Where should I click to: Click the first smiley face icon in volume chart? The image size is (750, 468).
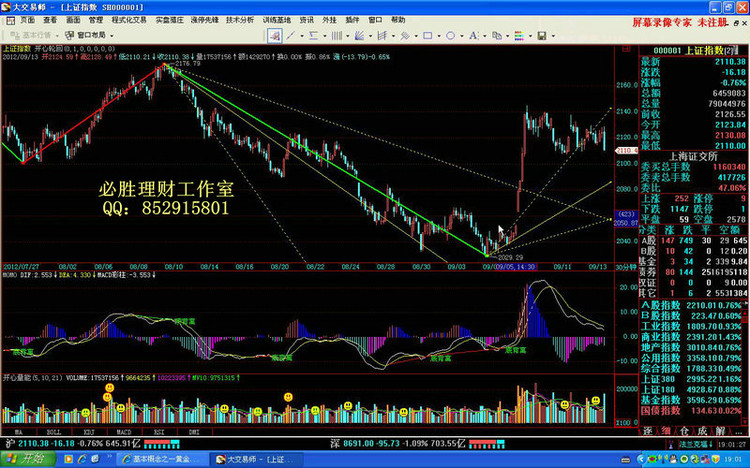pyautogui.click(x=86, y=411)
